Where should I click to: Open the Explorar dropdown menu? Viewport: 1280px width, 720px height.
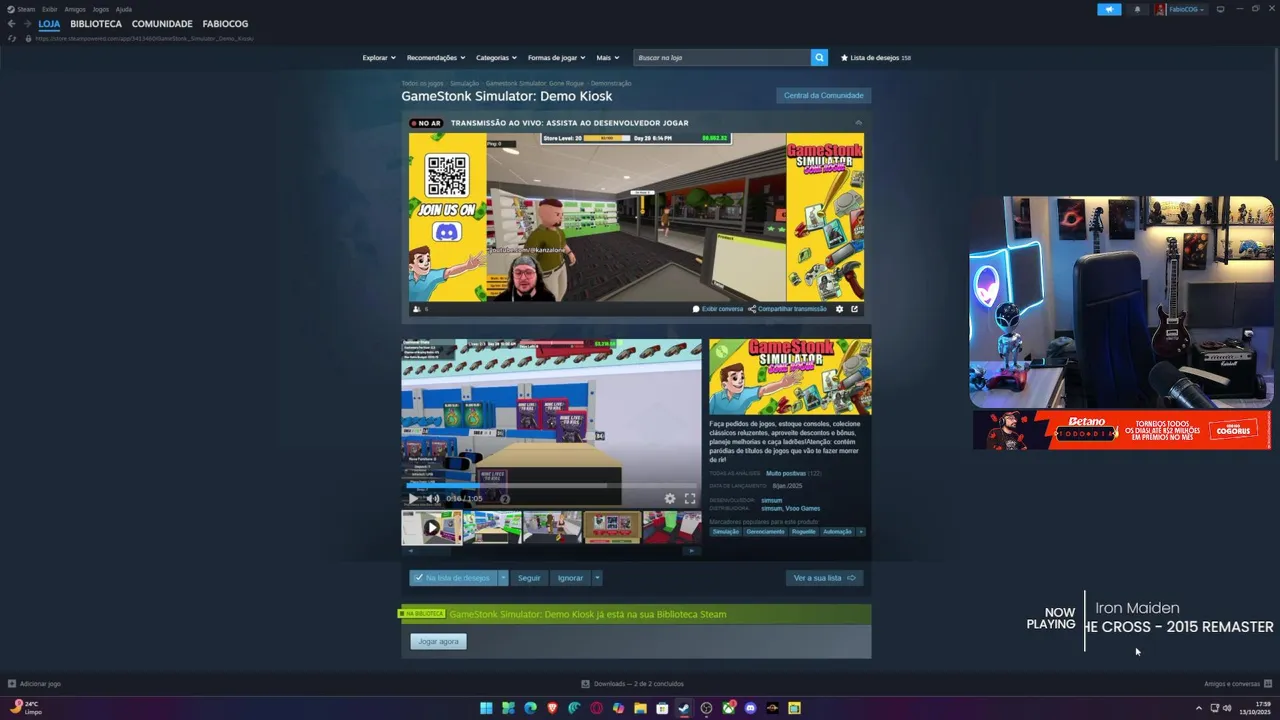click(x=379, y=58)
